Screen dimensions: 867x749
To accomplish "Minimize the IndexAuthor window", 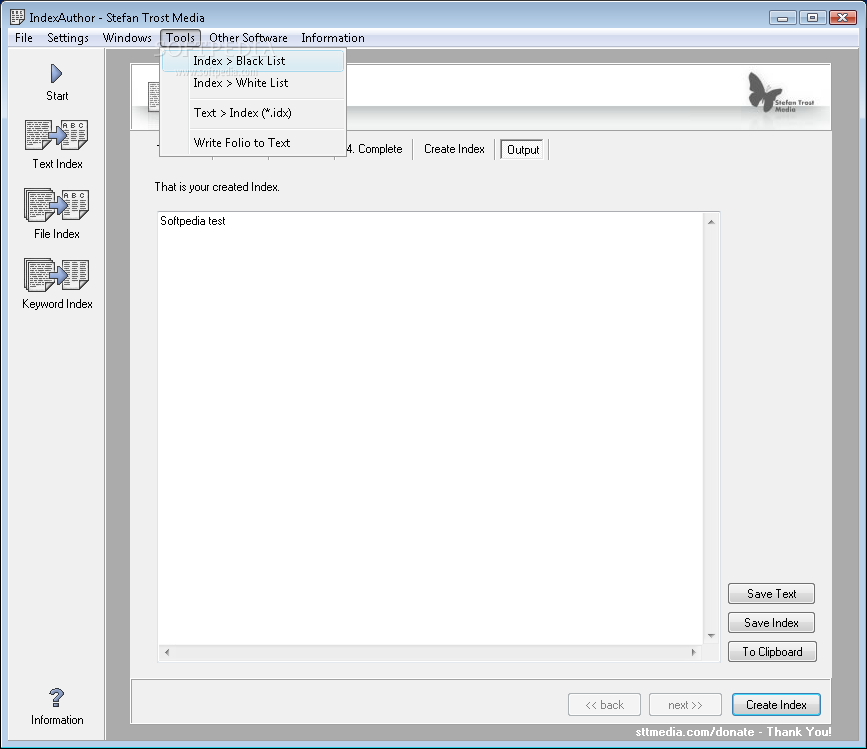I will [782, 18].
